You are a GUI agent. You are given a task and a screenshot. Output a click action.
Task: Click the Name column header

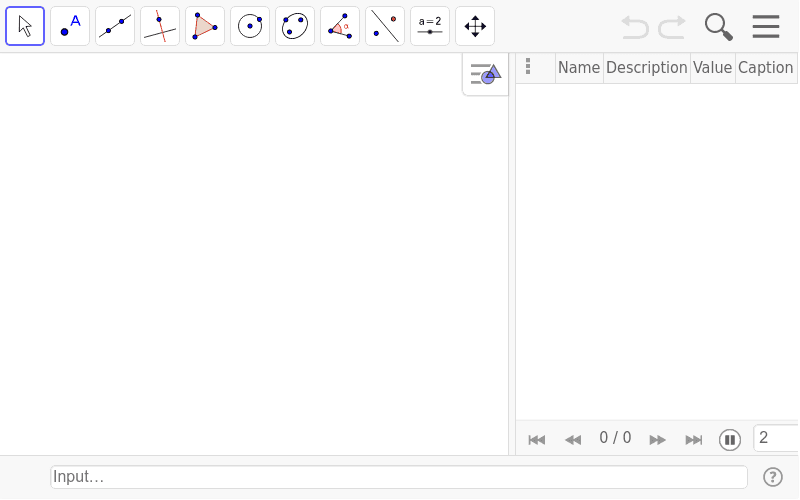pyautogui.click(x=579, y=67)
